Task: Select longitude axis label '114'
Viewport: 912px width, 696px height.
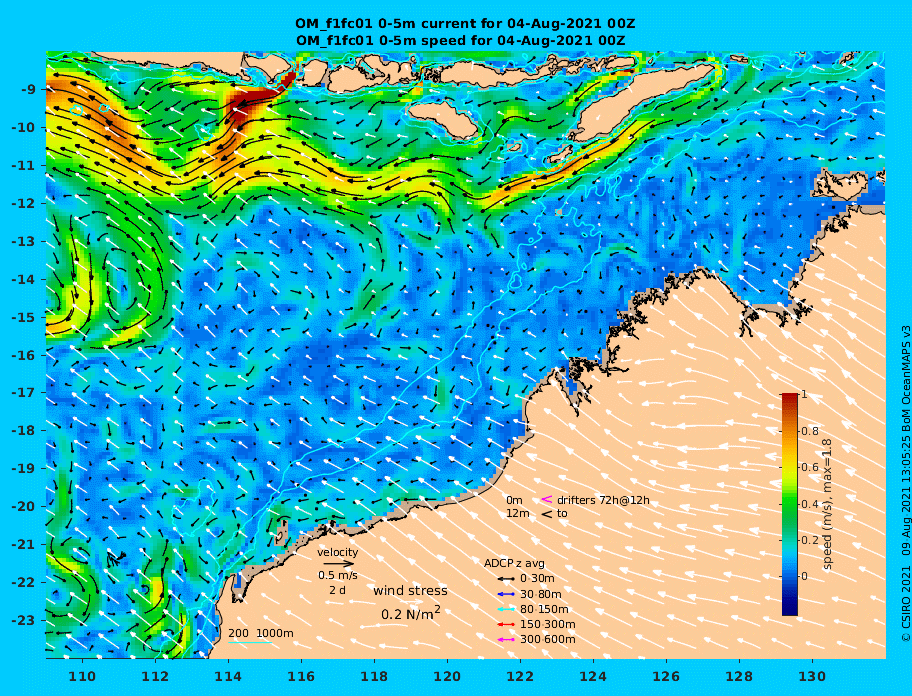Action: (x=228, y=676)
